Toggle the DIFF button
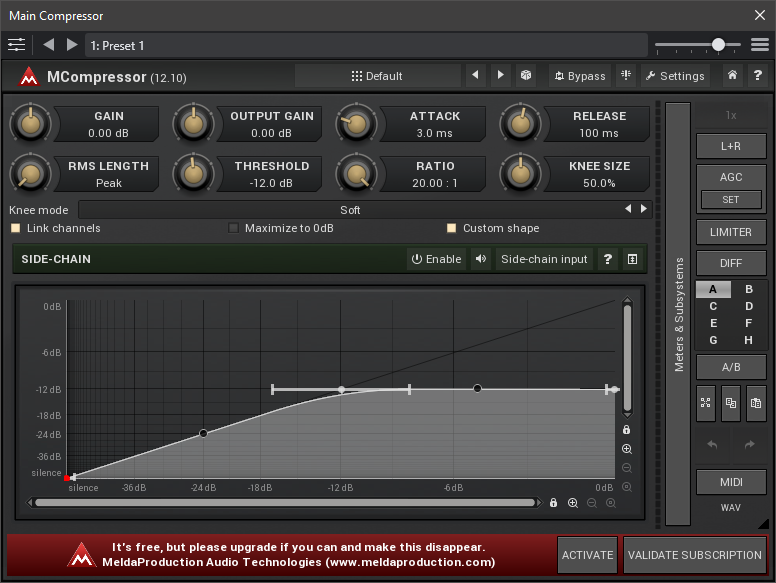This screenshot has height=583, width=776. click(x=731, y=263)
